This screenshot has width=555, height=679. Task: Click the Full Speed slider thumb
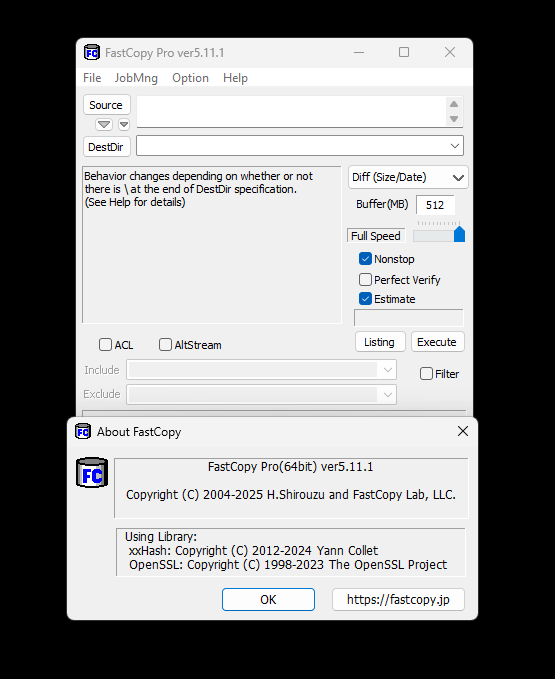(x=459, y=234)
